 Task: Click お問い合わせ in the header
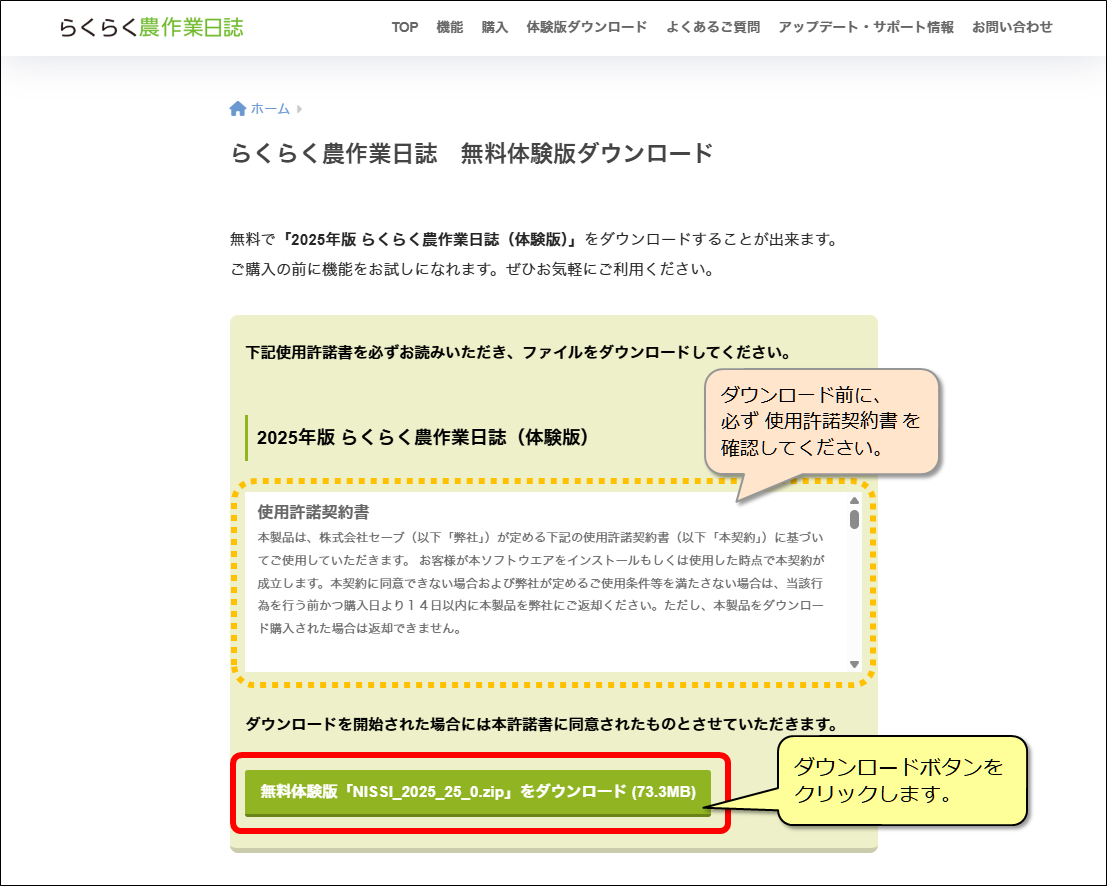[1012, 27]
